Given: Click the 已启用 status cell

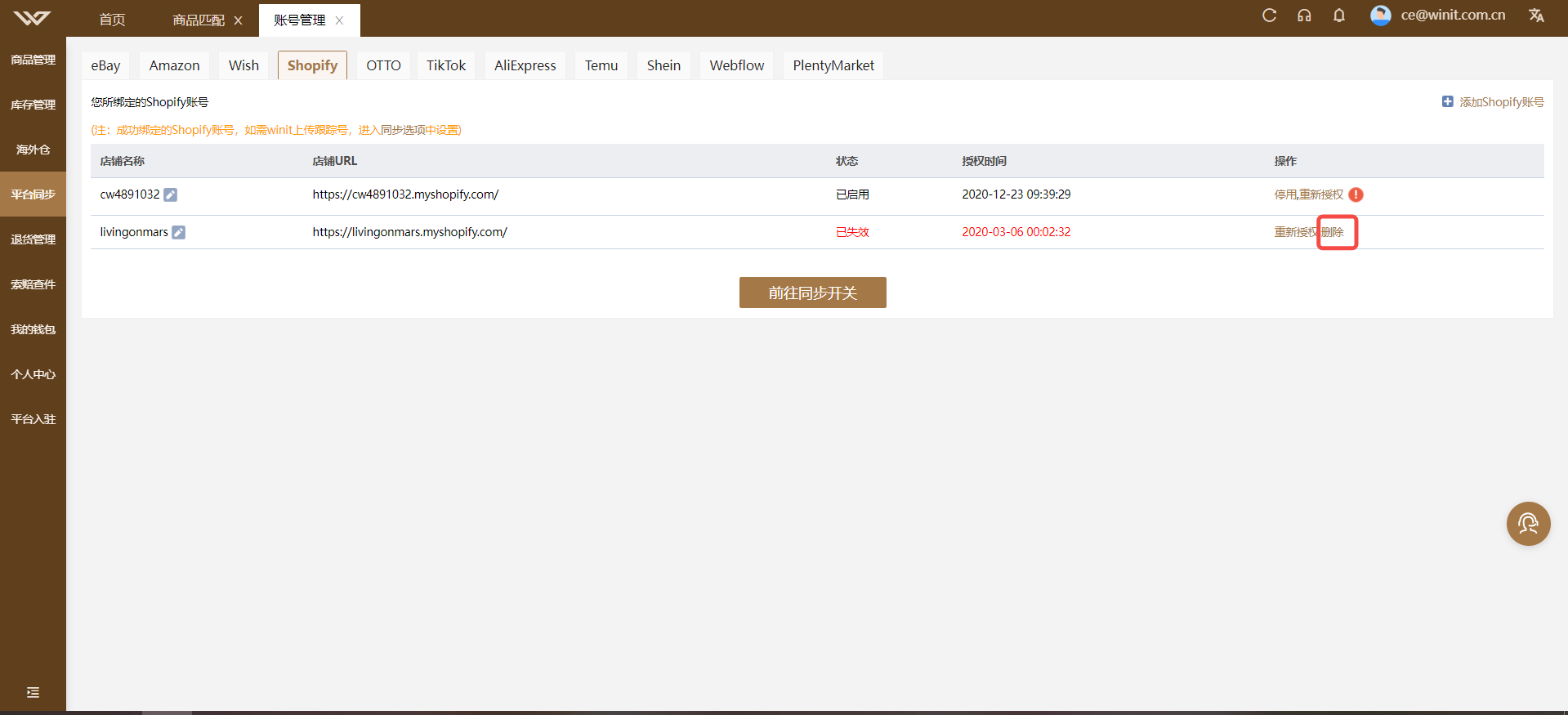Looking at the screenshot, I should tap(852, 194).
